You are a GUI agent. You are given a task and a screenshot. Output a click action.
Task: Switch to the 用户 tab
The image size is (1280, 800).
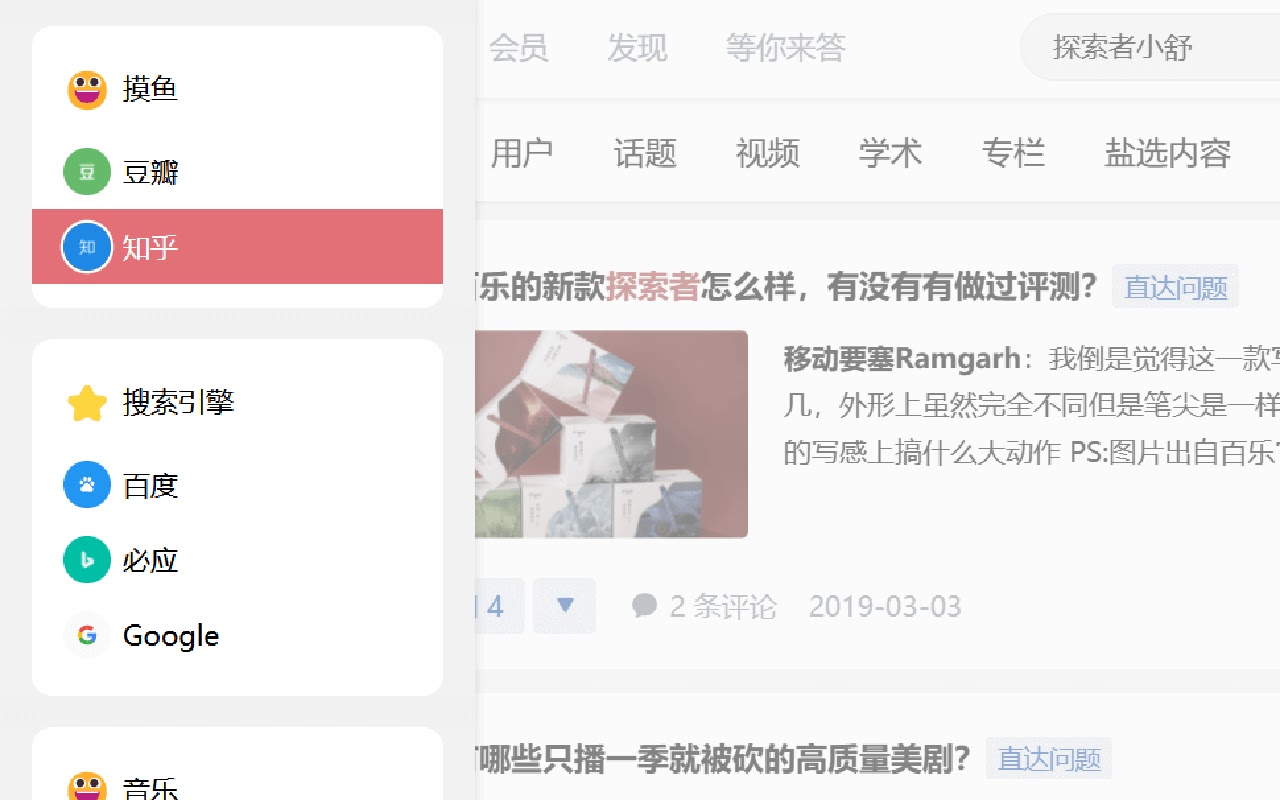click(521, 153)
